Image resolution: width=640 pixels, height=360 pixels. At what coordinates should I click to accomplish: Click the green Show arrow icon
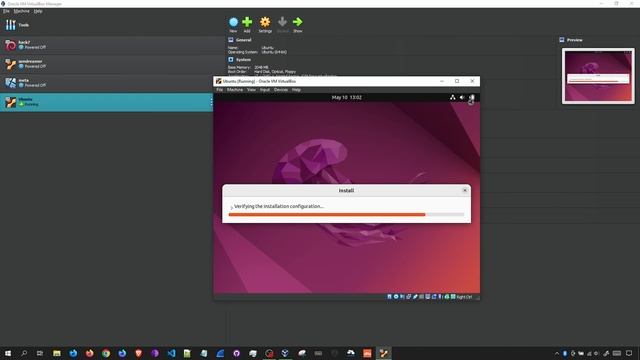(x=298, y=22)
